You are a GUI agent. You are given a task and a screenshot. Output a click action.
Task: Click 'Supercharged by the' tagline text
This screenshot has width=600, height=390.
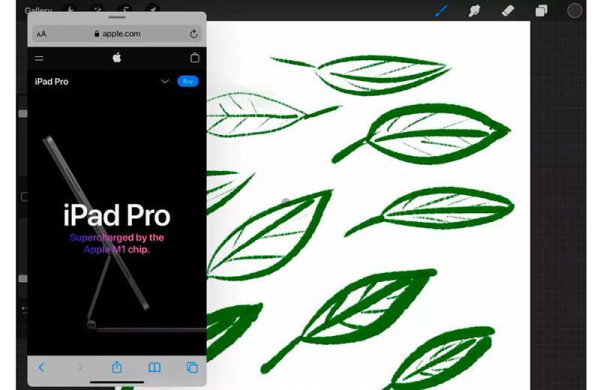click(x=117, y=238)
